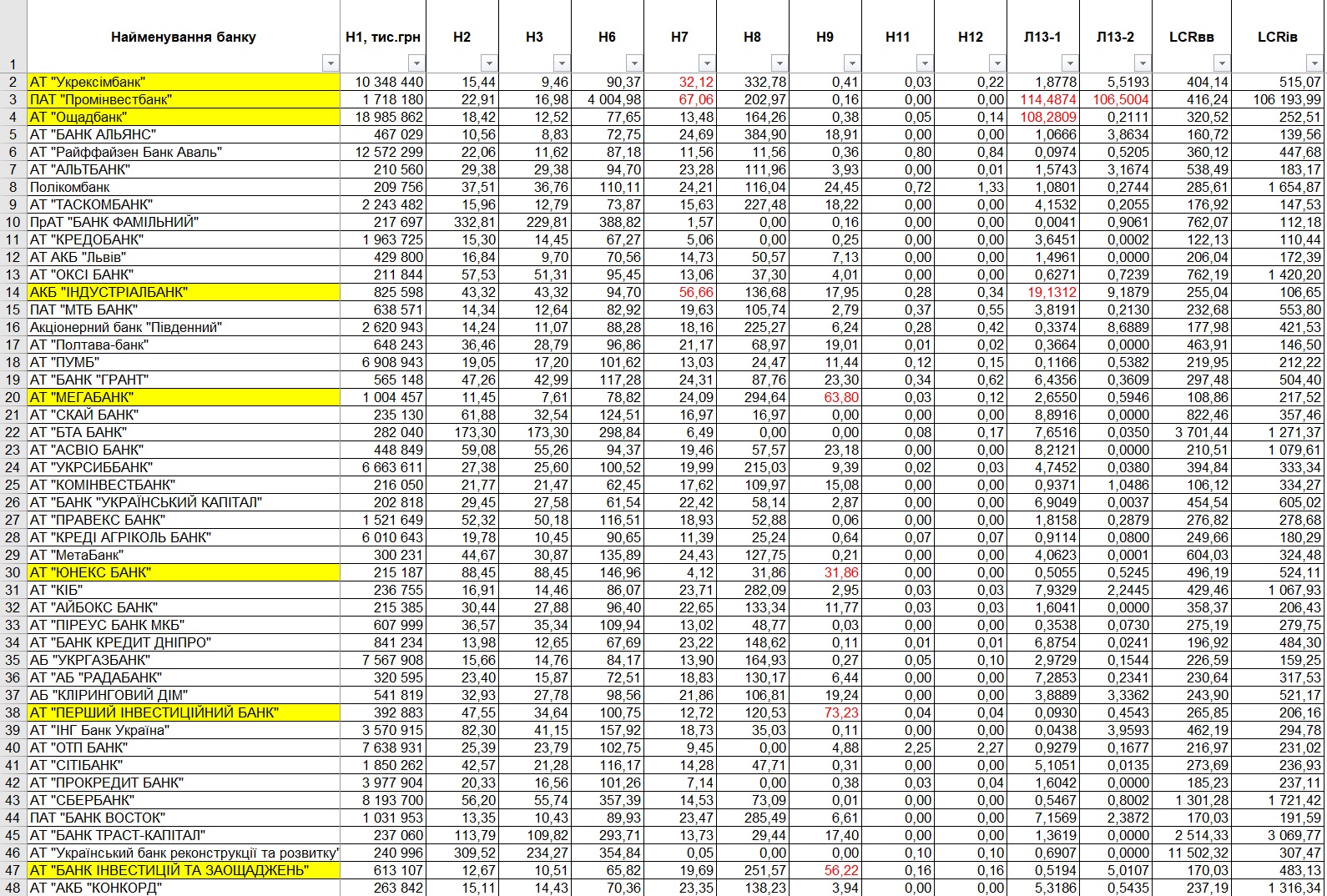1327x896 pixels.
Task: Select red Л13-1 value 108,2809
Action: (1043, 117)
